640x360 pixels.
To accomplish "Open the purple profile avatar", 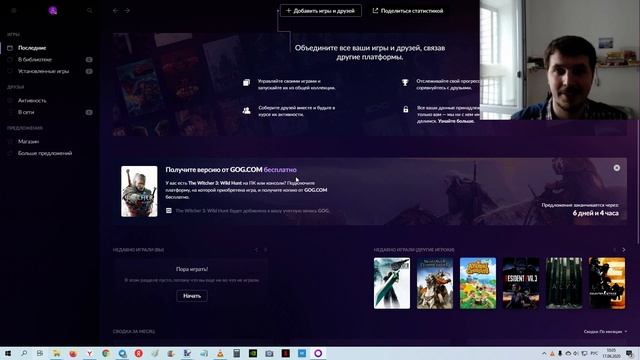I will (x=53, y=11).
